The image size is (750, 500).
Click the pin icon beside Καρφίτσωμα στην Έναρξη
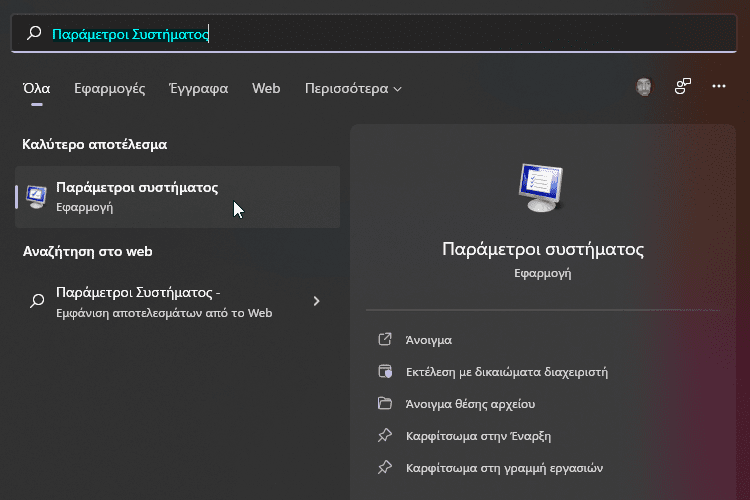tap(385, 435)
